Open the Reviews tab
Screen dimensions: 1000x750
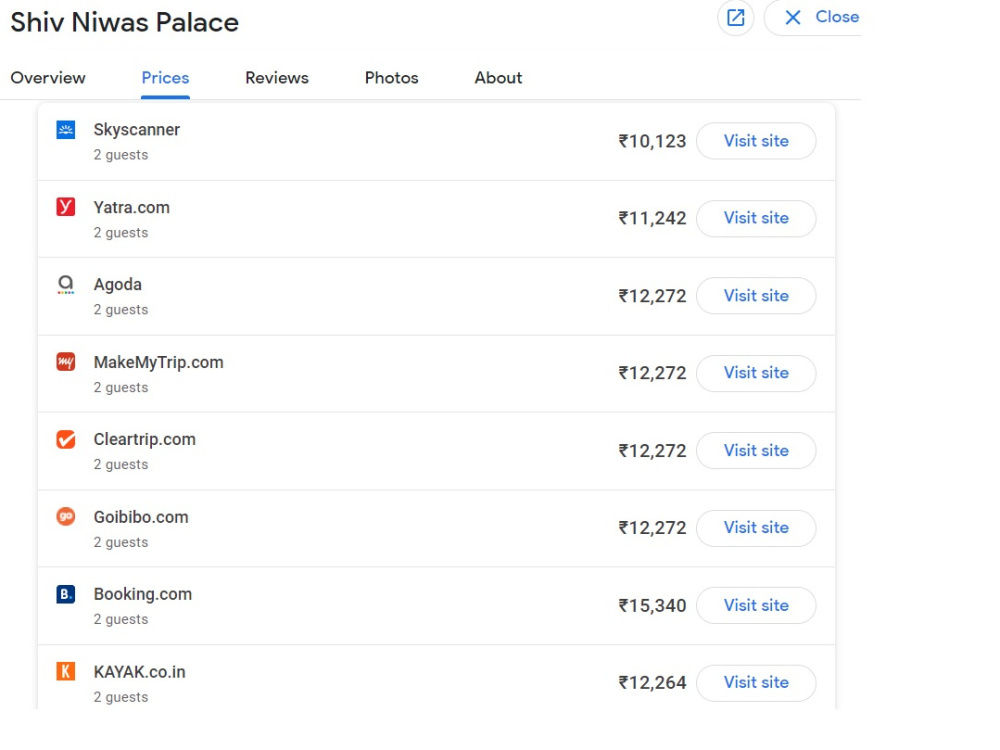click(x=277, y=78)
